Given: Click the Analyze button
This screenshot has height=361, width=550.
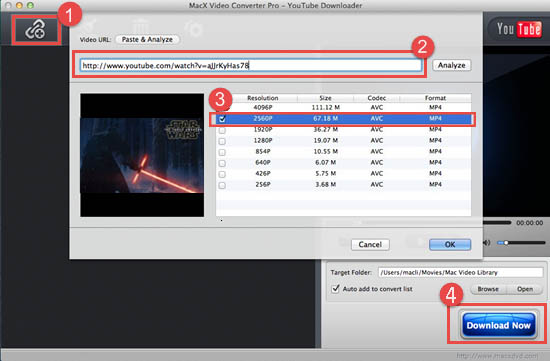Looking at the screenshot, I should [451, 65].
